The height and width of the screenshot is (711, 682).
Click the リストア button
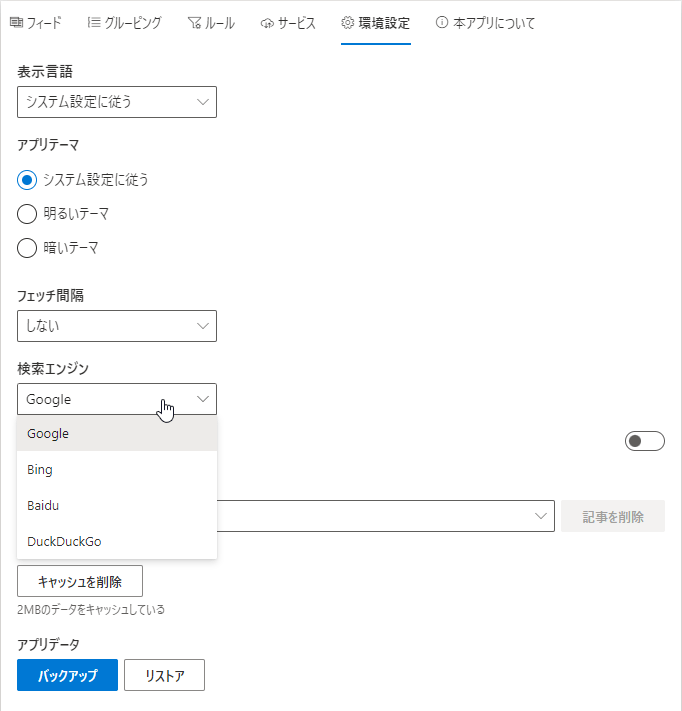point(164,675)
